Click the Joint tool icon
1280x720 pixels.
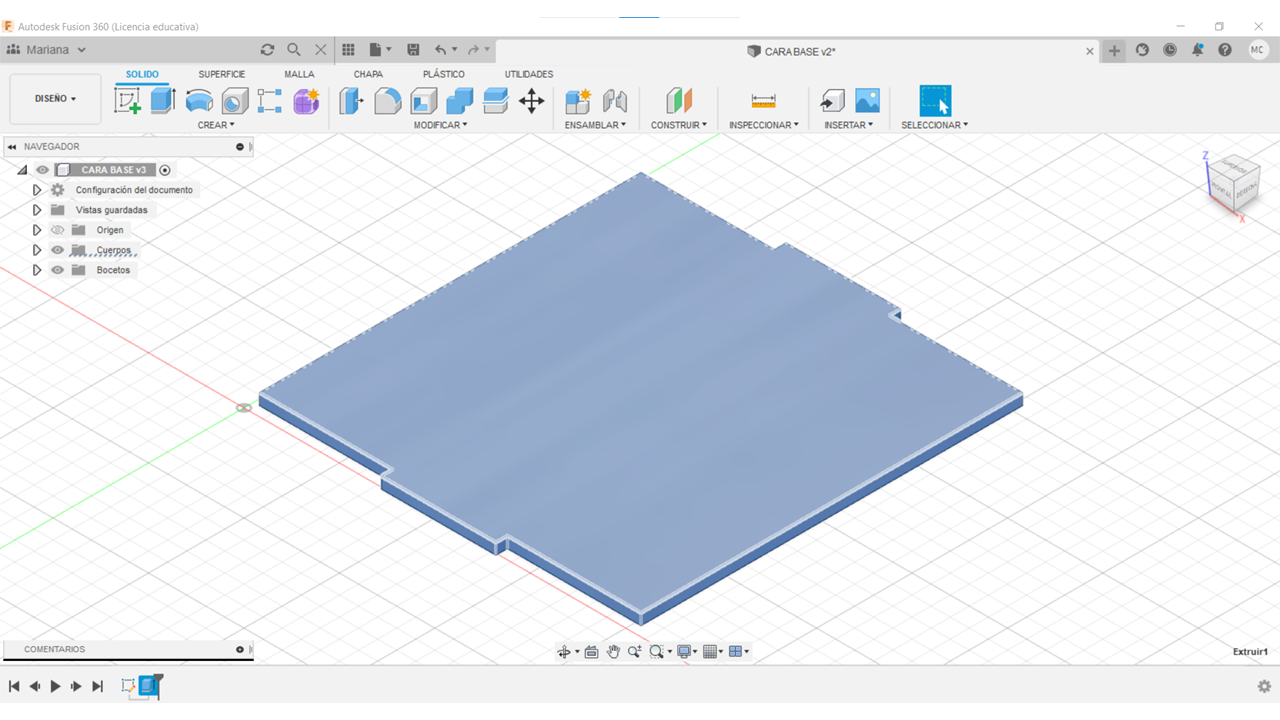click(614, 100)
